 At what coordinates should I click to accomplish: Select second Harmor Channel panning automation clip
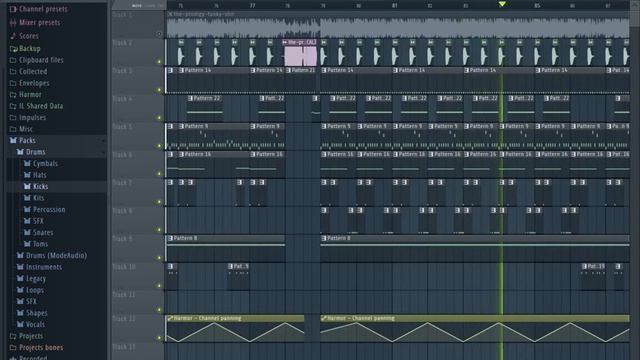coord(475,329)
